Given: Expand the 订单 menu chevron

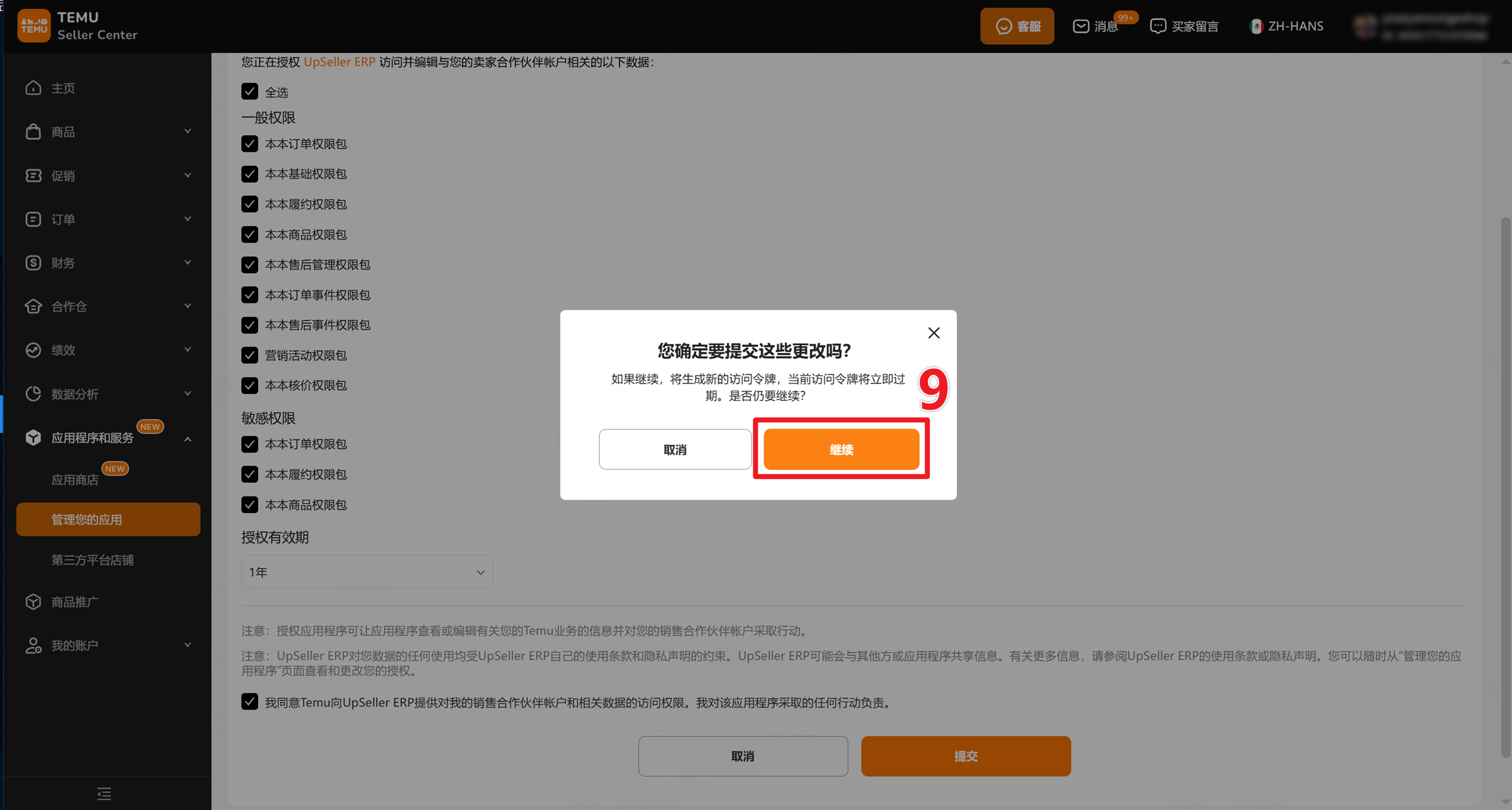Looking at the screenshot, I should [188, 218].
